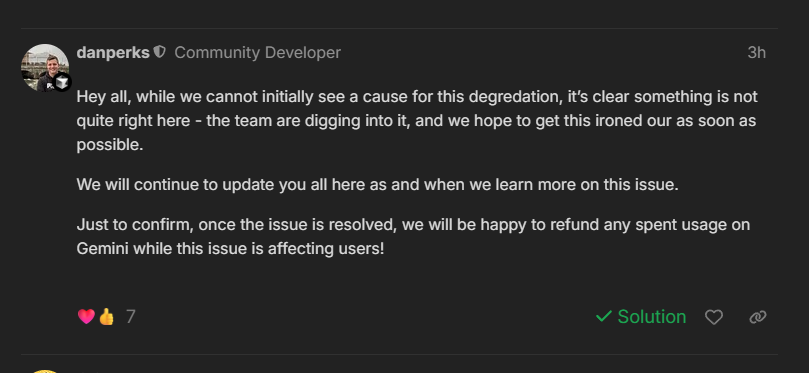Viewport: 809px width, 373px height.
Task: Select the Community Developer title text
Action: [x=257, y=53]
